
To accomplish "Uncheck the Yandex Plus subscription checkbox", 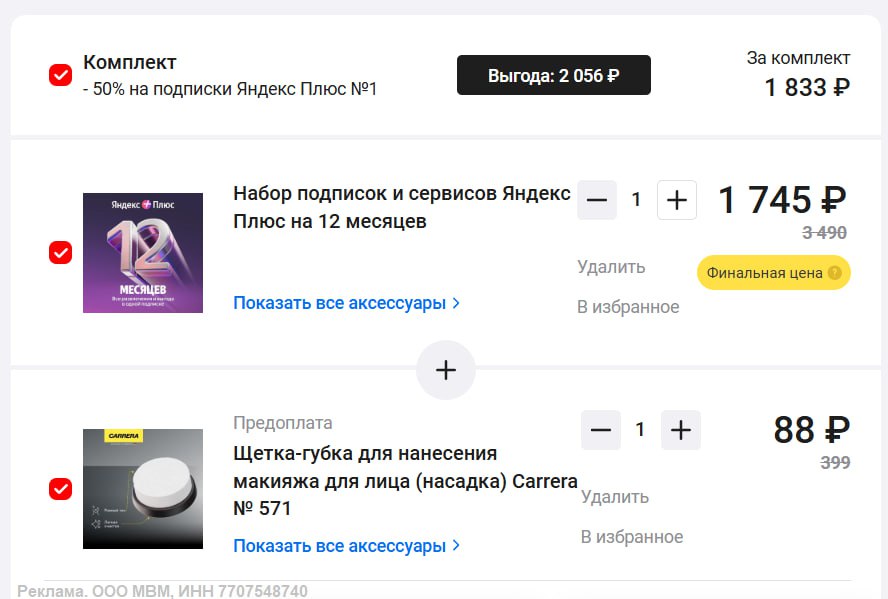I will [x=60, y=253].
